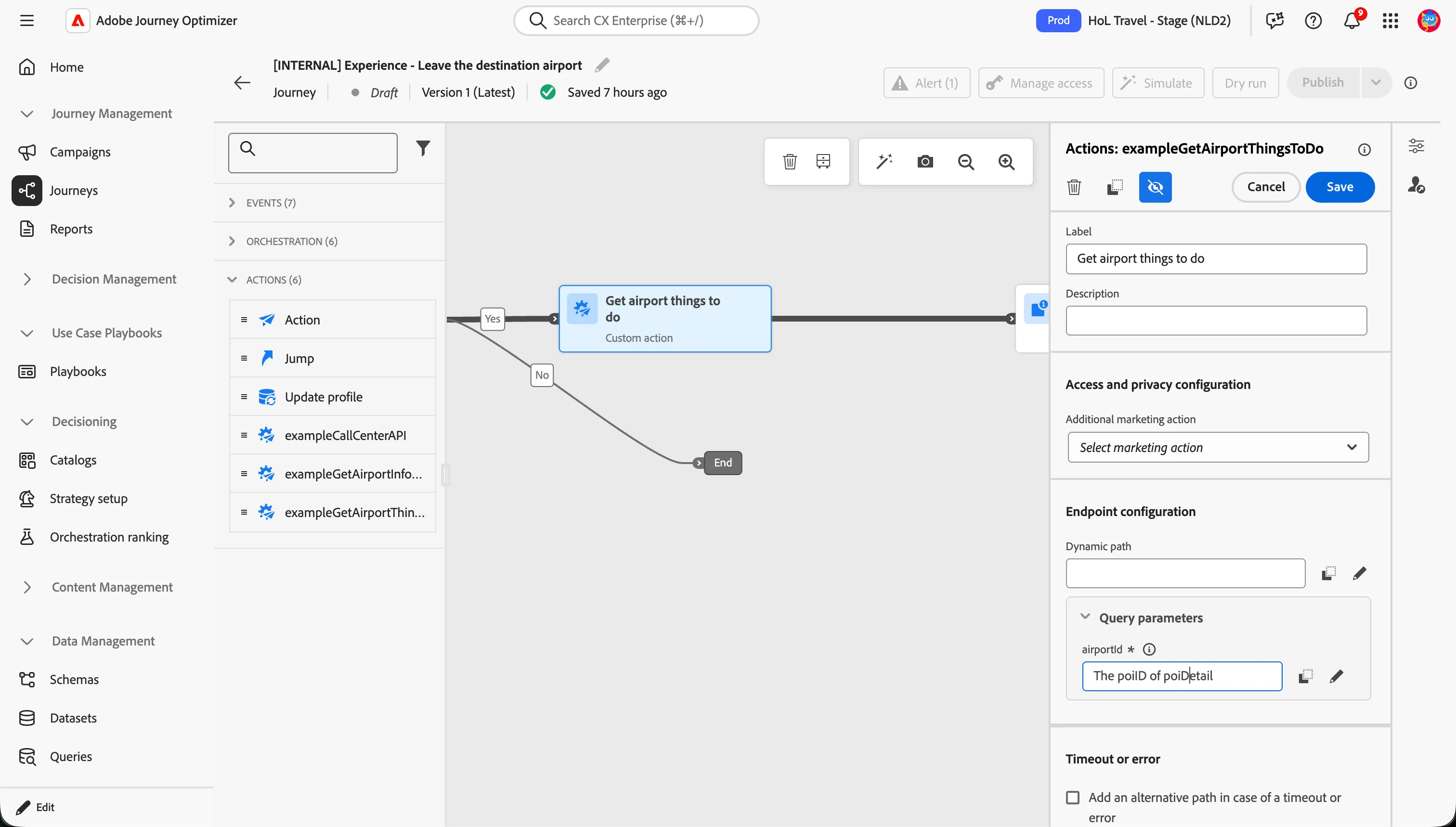Toggle the read-only eye icon in actions panel

[1155, 187]
